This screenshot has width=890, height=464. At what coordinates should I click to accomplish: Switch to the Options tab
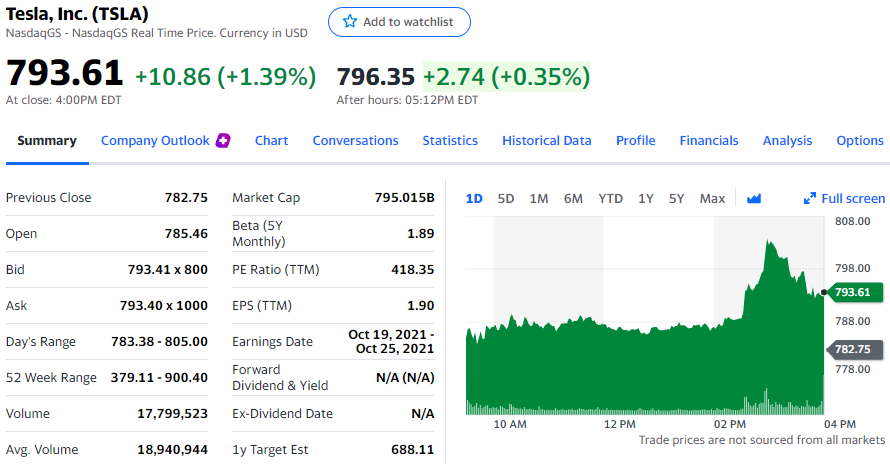coord(860,141)
